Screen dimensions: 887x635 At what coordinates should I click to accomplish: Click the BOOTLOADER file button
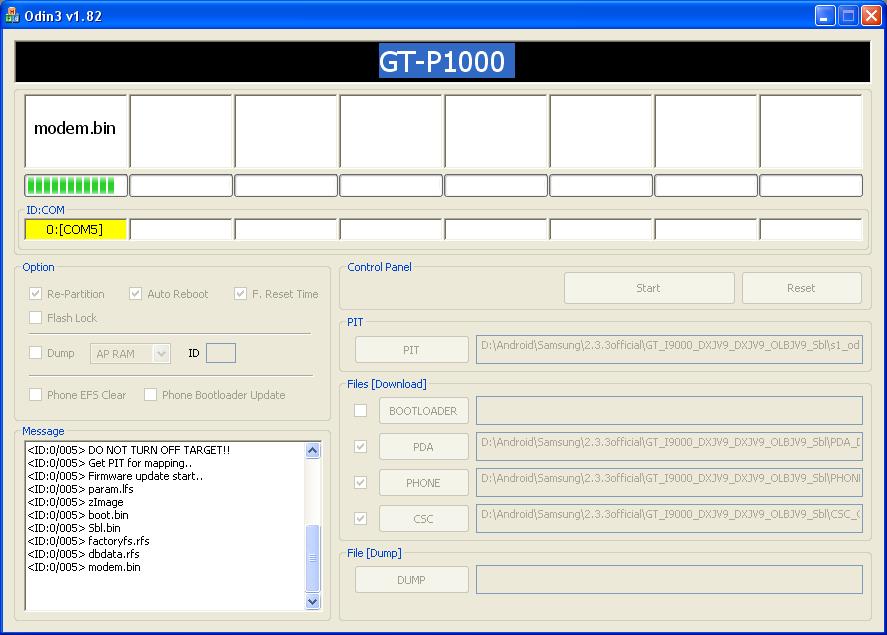point(424,411)
